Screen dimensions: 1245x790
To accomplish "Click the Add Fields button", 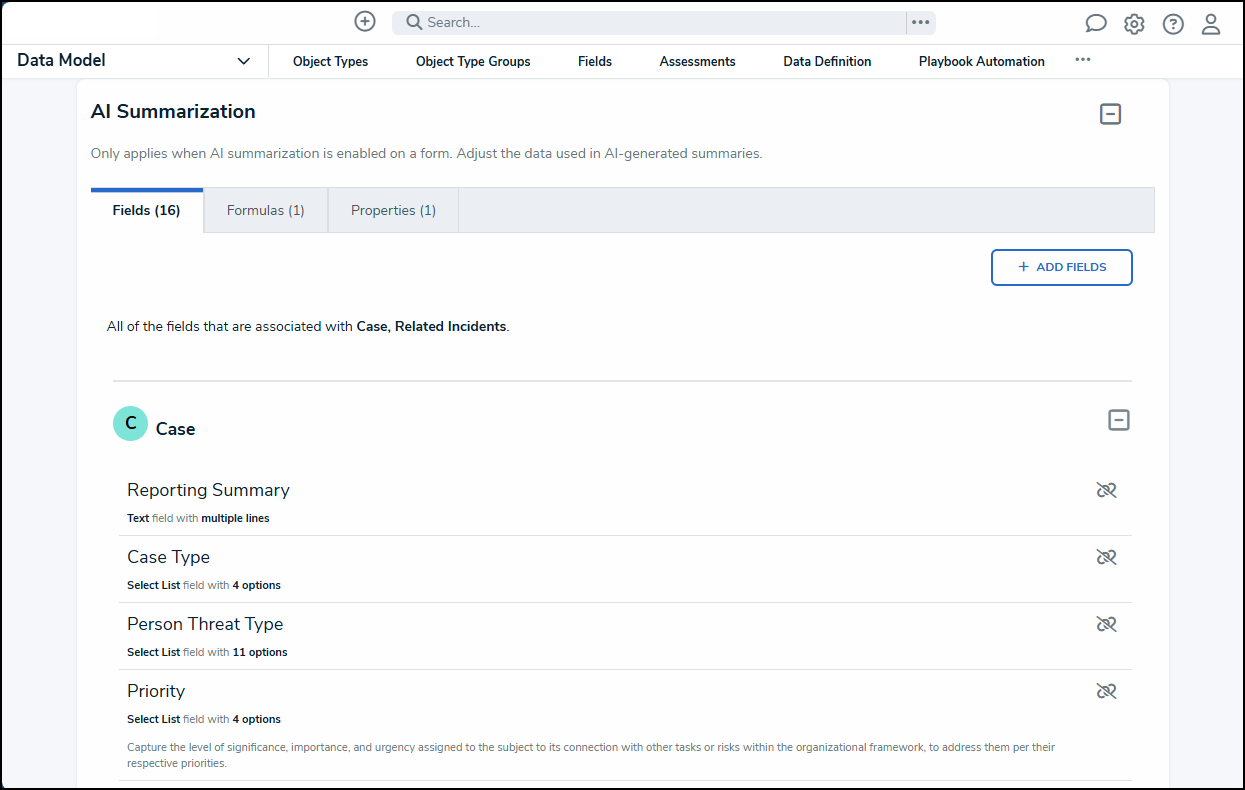I will [1062, 267].
